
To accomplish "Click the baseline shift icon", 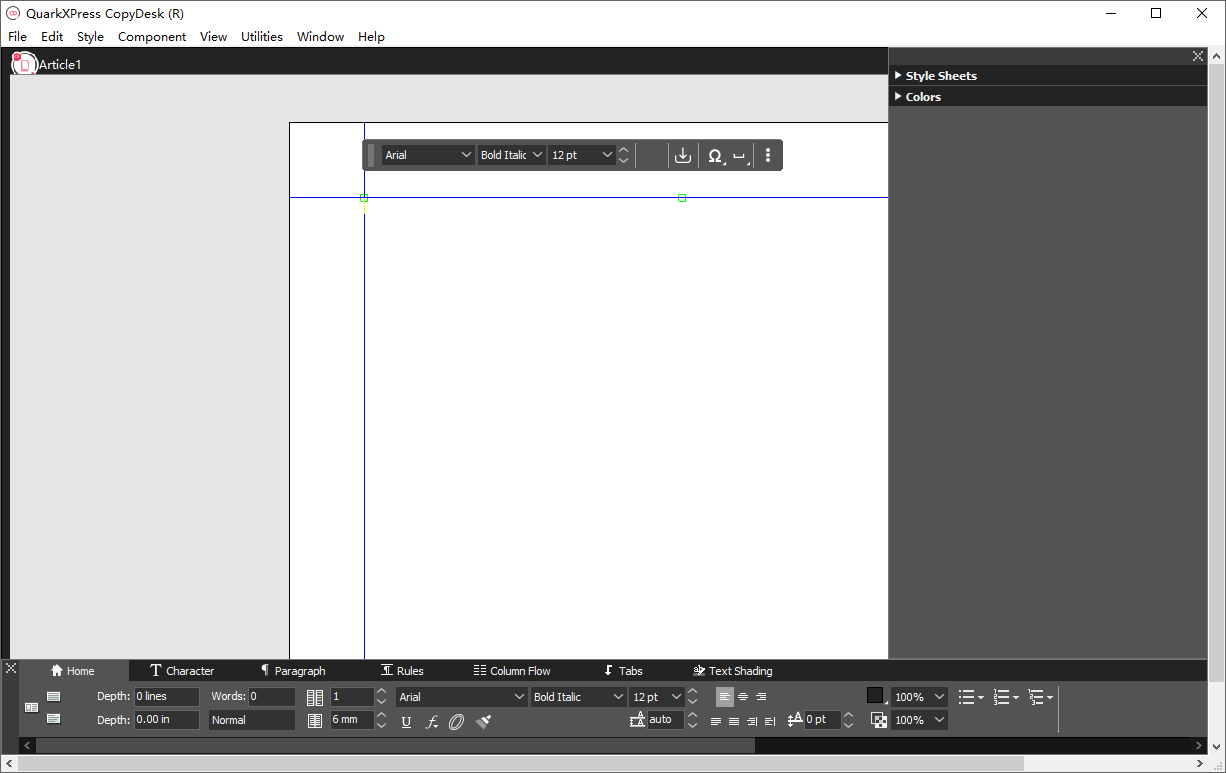I will (x=796, y=720).
